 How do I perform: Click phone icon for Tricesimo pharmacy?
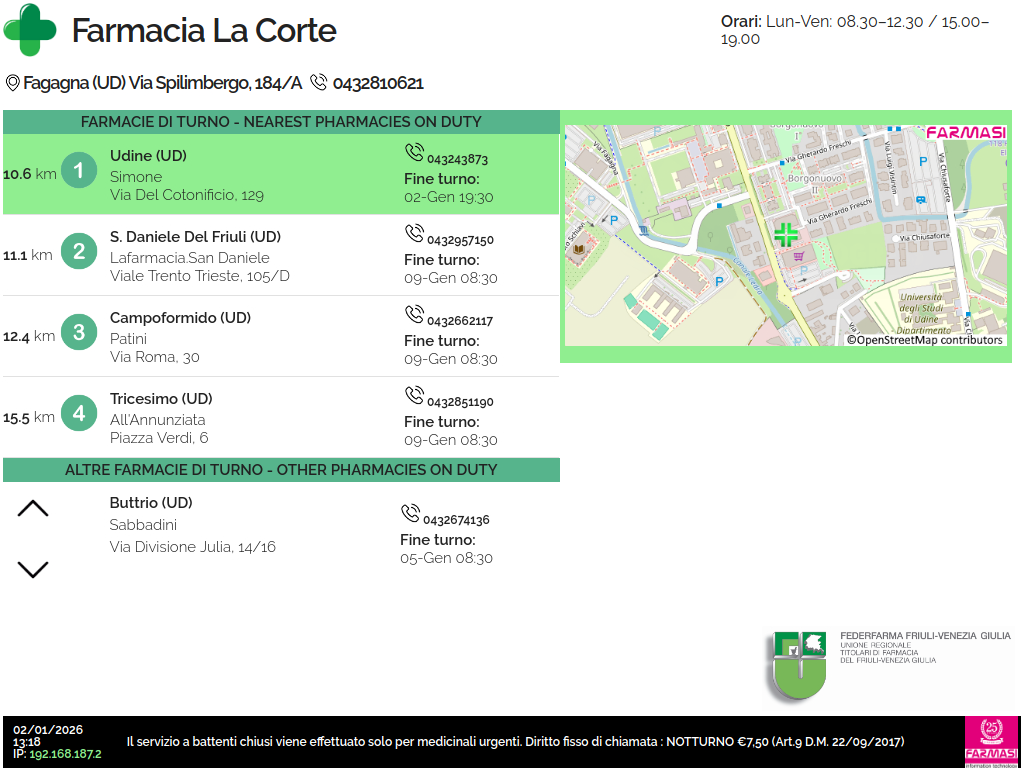[x=414, y=396]
